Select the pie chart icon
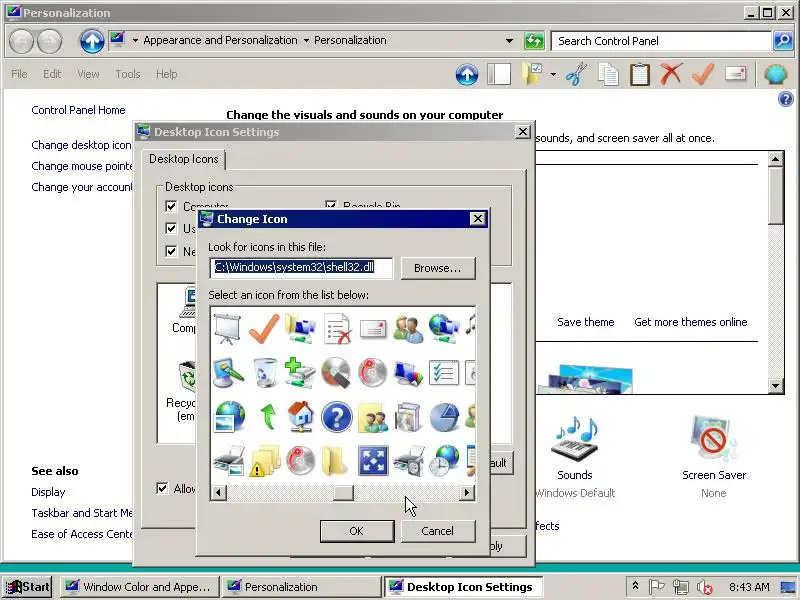 point(444,417)
